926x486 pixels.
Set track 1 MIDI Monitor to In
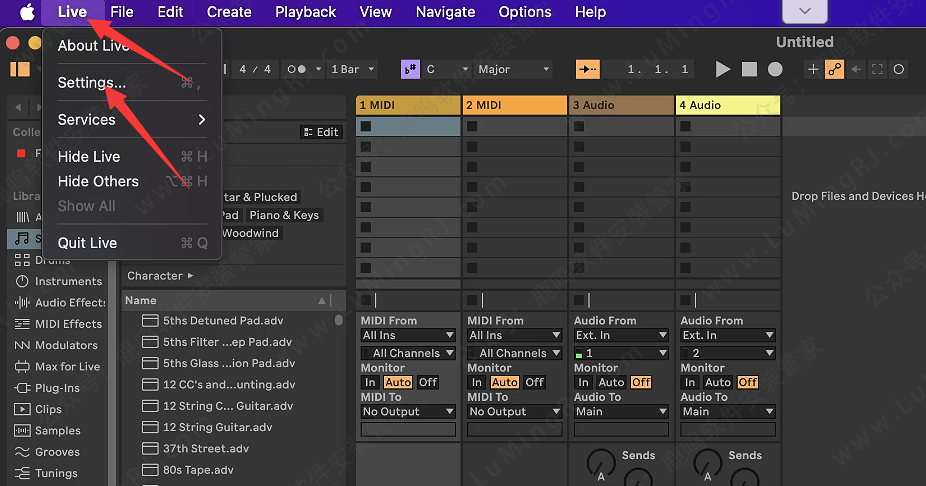tap(370, 382)
